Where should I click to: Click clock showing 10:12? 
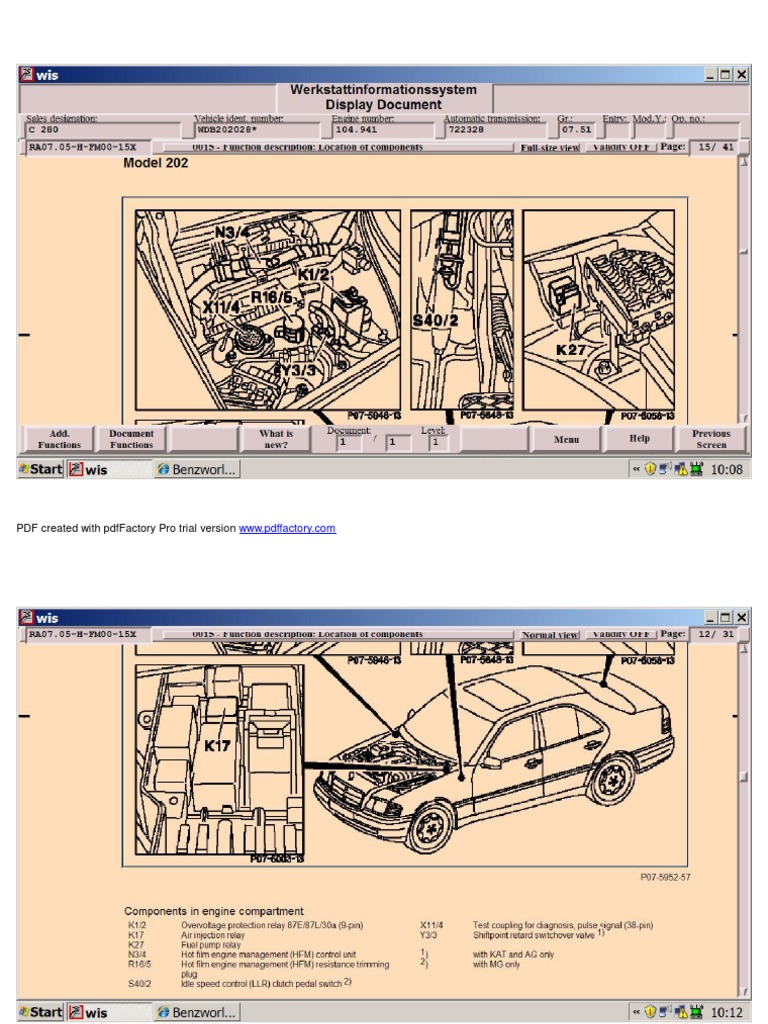[726, 1012]
